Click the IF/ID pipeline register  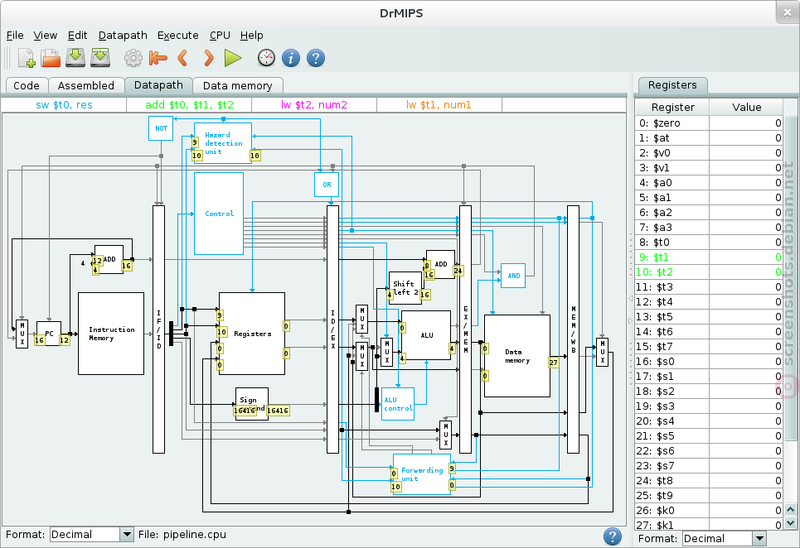click(x=159, y=329)
